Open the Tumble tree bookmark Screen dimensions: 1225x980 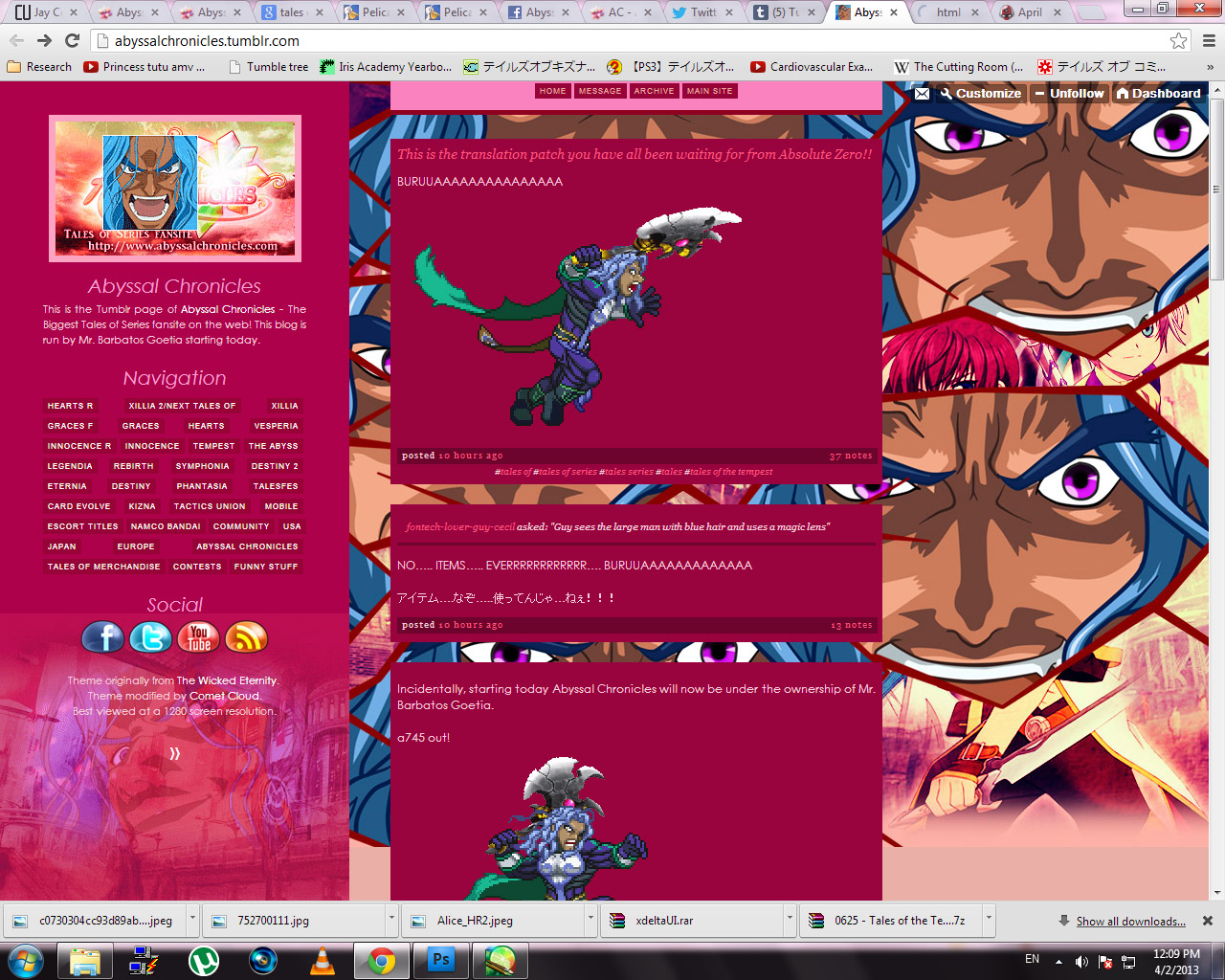coord(269,67)
